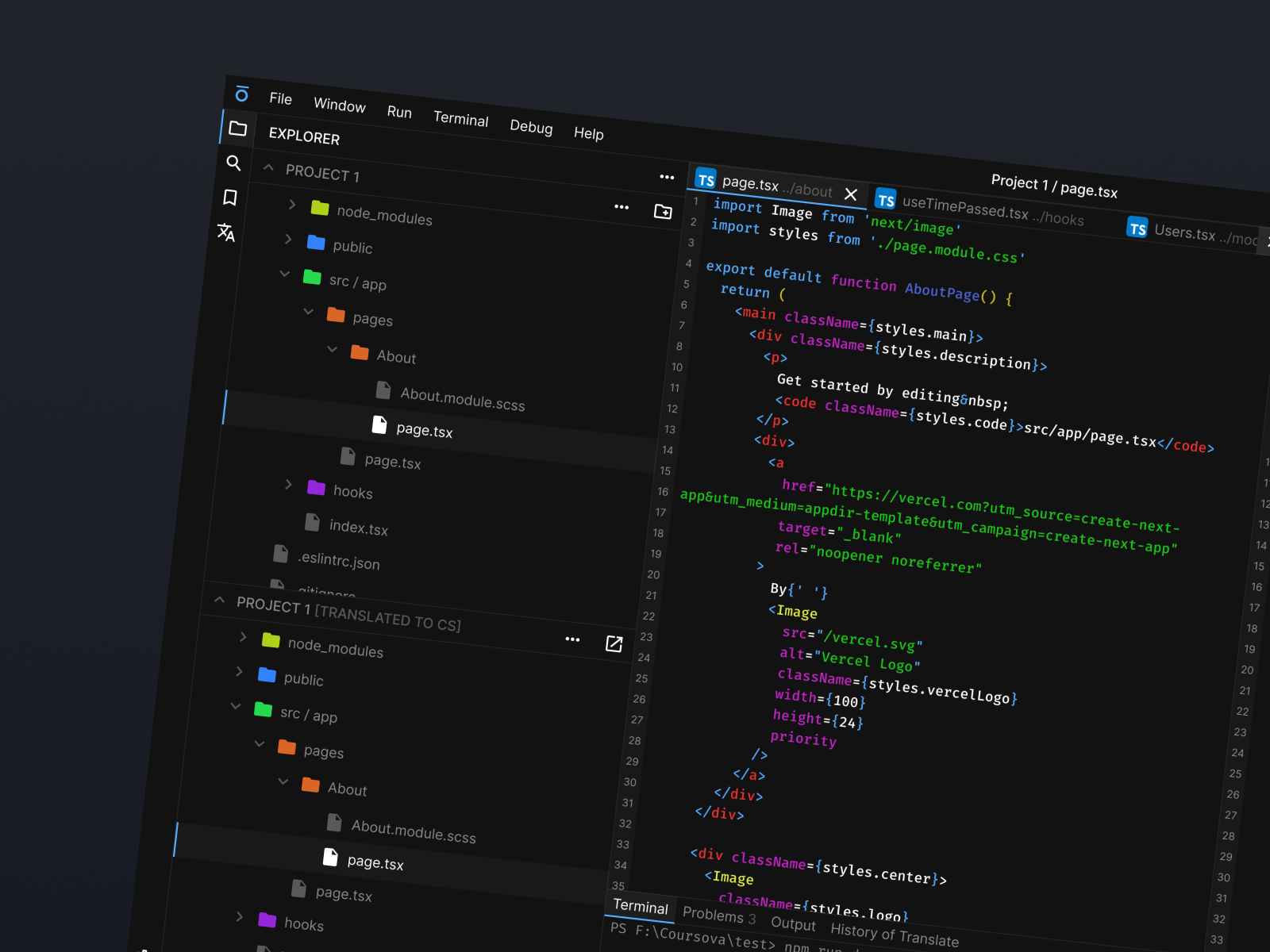Click the .eslintrc.json file icon

click(x=280, y=554)
